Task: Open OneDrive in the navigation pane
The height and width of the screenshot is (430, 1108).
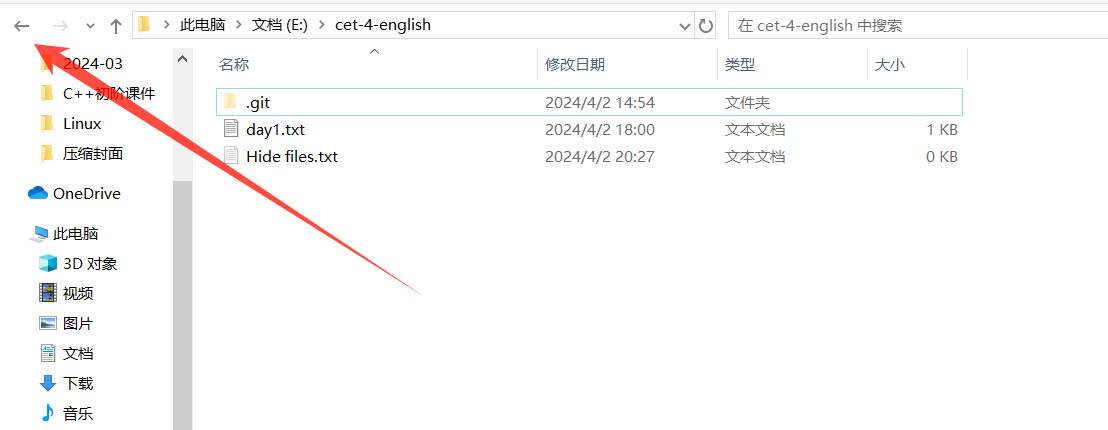Action: [x=87, y=193]
